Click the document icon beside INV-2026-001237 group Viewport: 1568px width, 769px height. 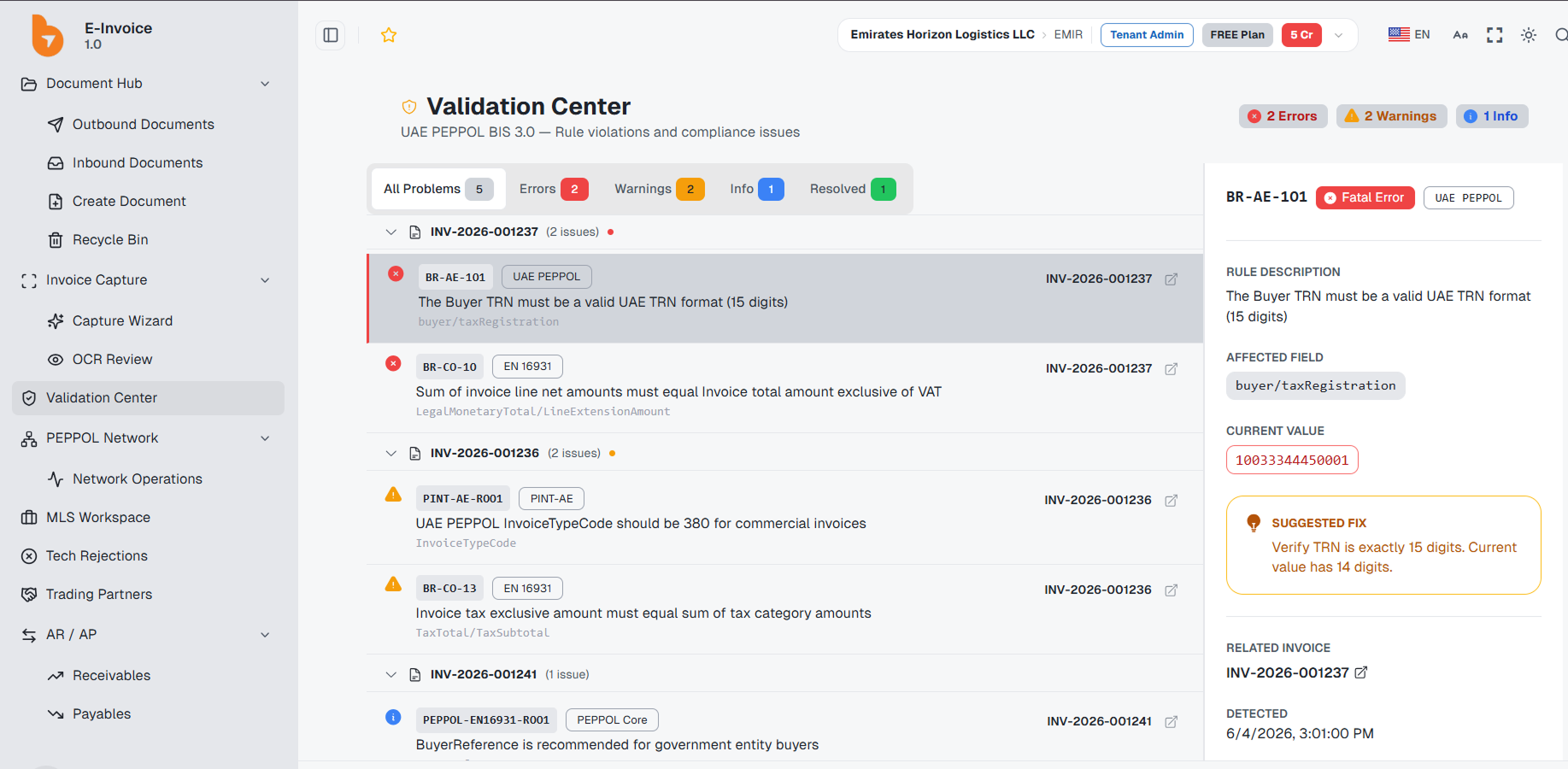click(x=415, y=232)
